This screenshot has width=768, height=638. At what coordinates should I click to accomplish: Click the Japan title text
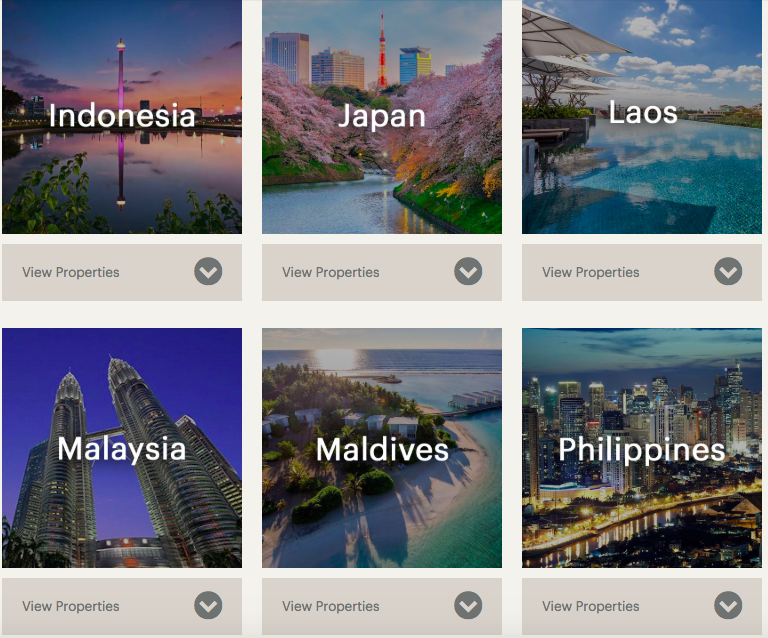382,117
